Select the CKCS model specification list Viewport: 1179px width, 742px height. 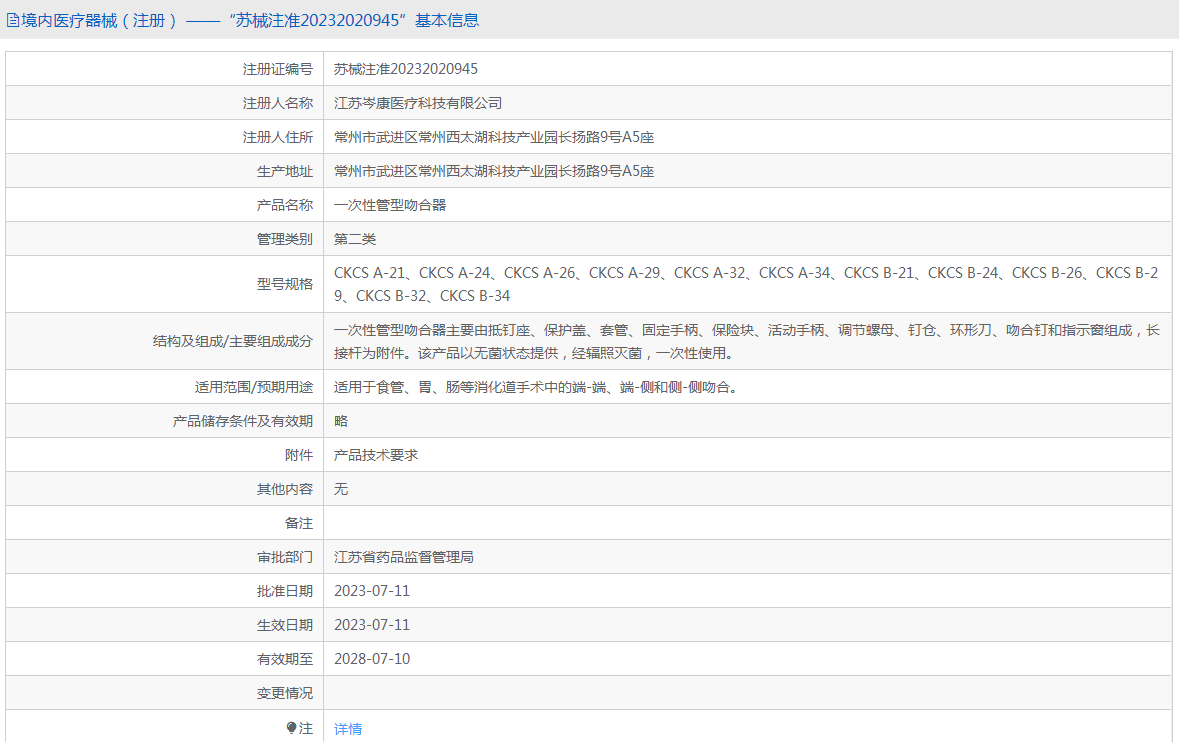(x=746, y=284)
